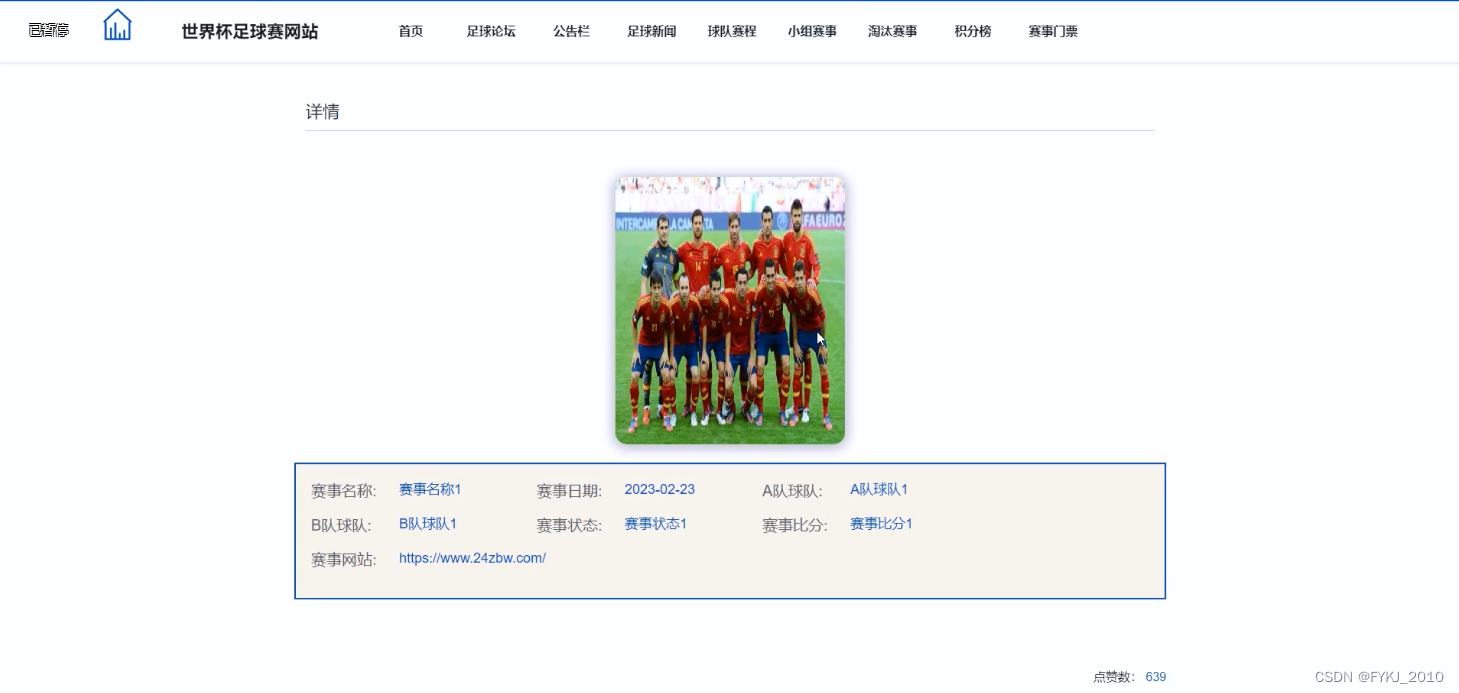The height and width of the screenshot is (693, 1459).
Task: Click the 赛事名称1 value text
Action: pyautogui.click(x=430, y=489)
